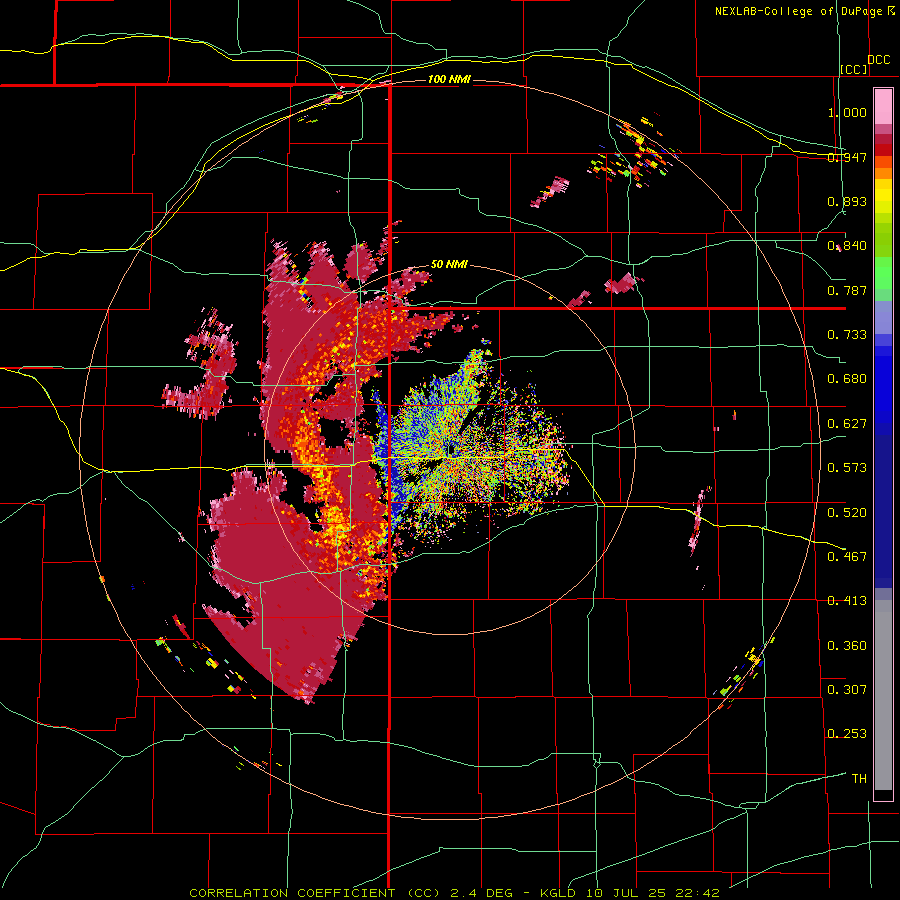This screenshot has width=900, height=900.
Task: Click the 0.787 color scale value
Action: tap(847, 290)
